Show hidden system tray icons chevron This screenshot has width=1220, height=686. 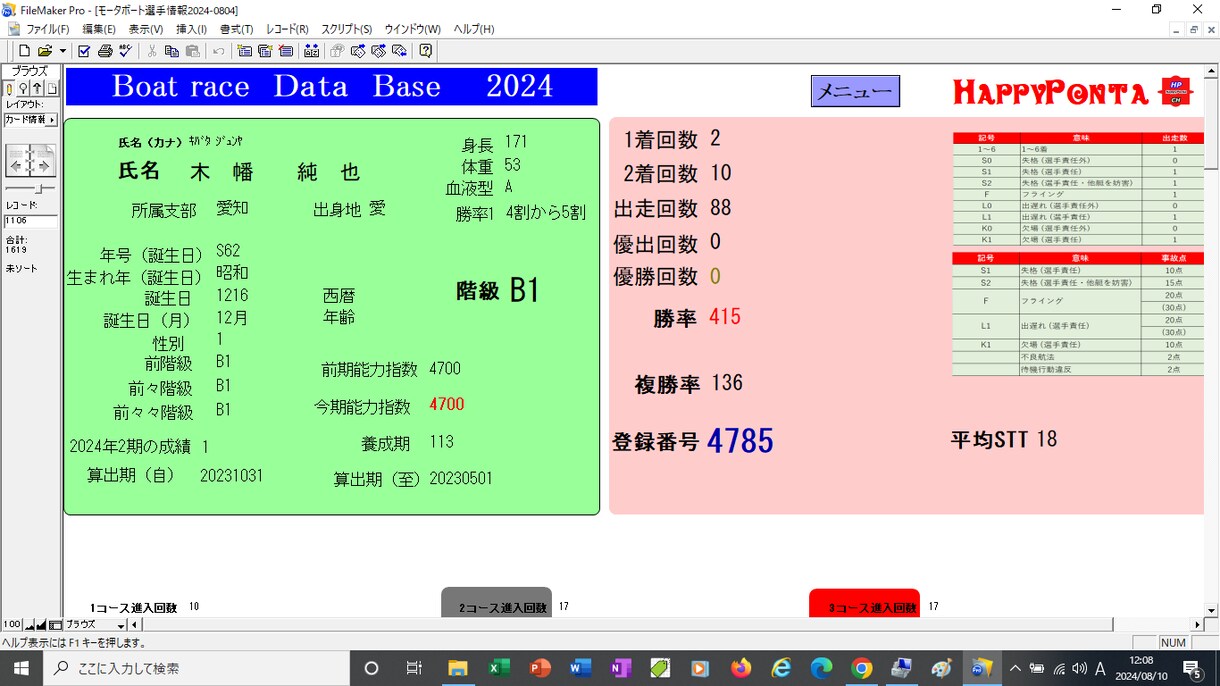1015,668
